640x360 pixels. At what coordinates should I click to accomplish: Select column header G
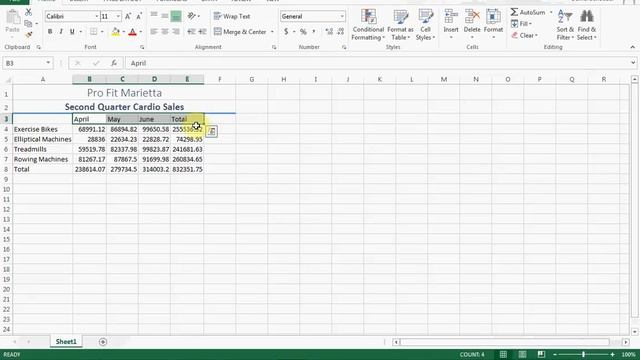click(x=251, y=79)
